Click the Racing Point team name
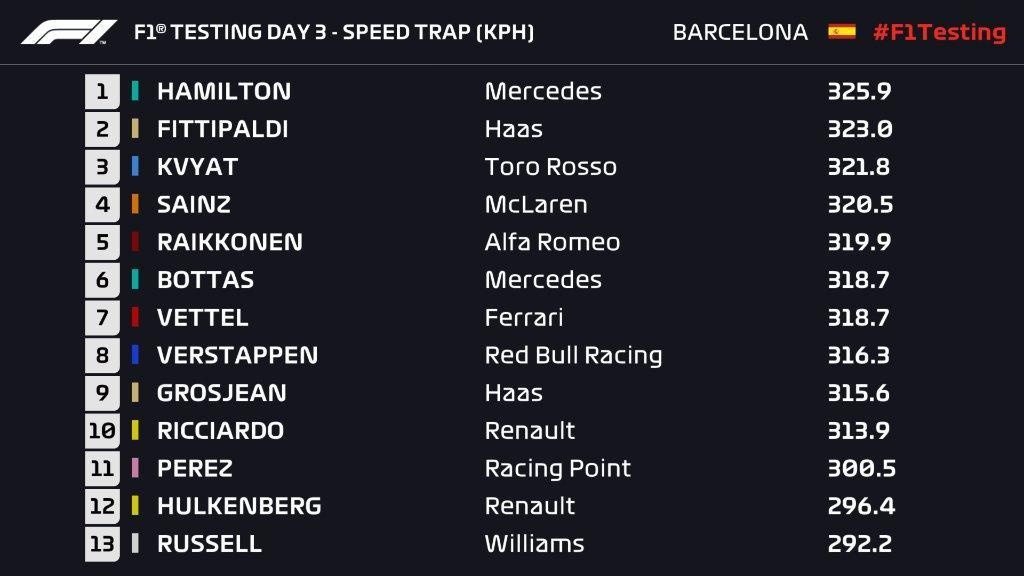The height and width of the screenshot is (576, 1024). (557, 468)
